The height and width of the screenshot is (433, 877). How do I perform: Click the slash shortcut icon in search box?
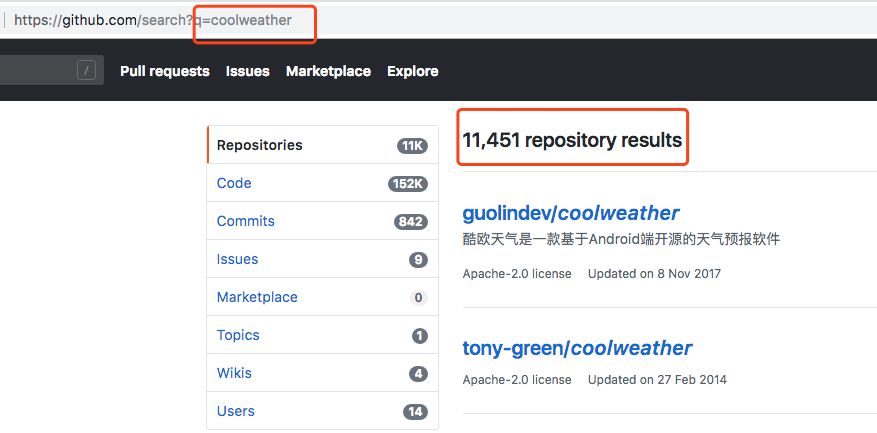click(86, 70)
